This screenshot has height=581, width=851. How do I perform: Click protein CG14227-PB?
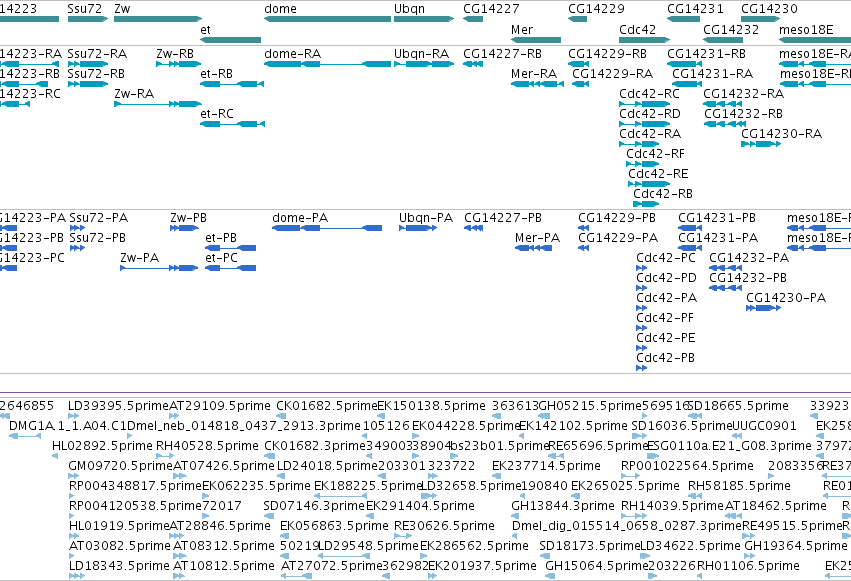[474, 228]
